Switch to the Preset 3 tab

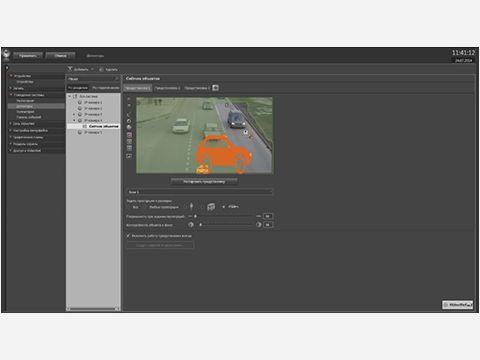point(197,88)
